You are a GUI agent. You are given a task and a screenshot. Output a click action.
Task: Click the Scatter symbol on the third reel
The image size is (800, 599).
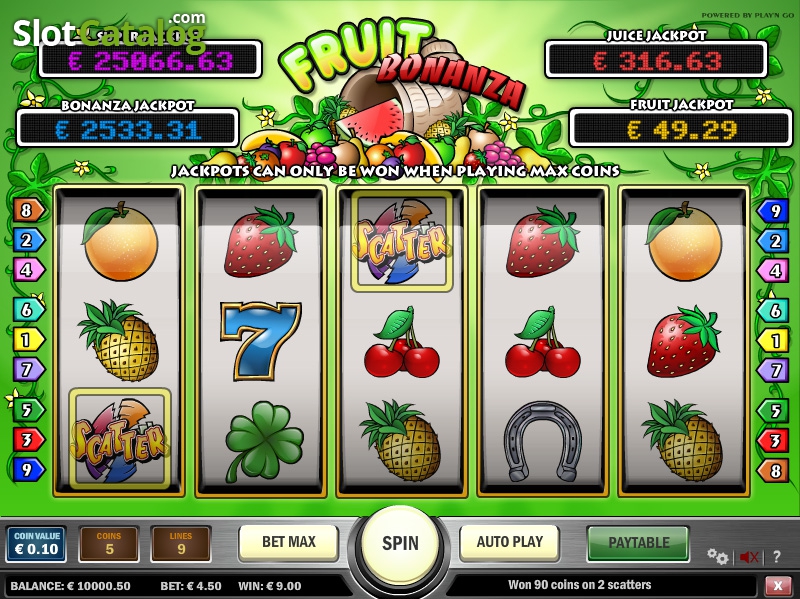402,241
